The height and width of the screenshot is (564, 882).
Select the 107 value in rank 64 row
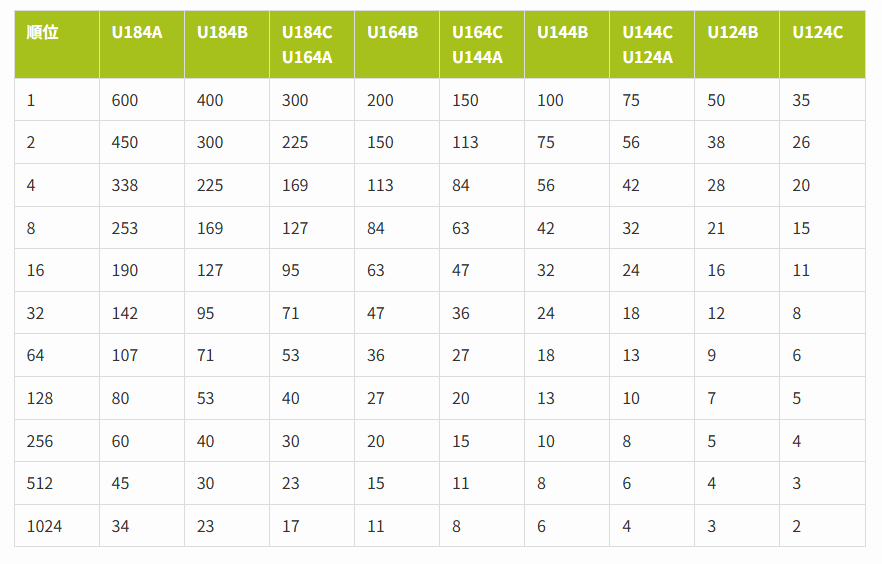coord(125,355)
